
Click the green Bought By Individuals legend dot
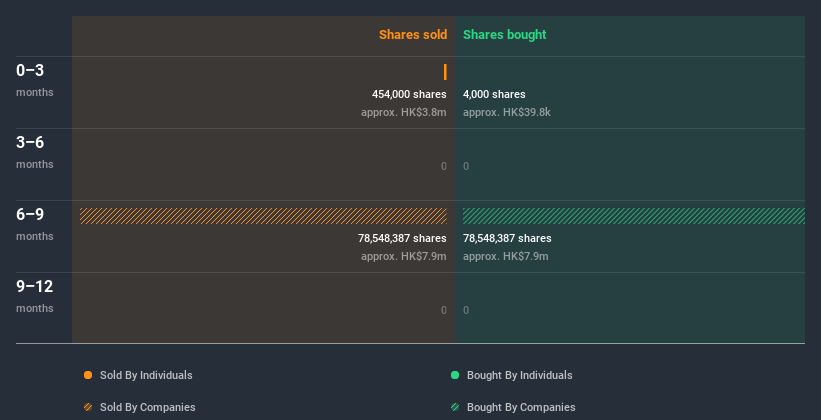click(455, 375)
